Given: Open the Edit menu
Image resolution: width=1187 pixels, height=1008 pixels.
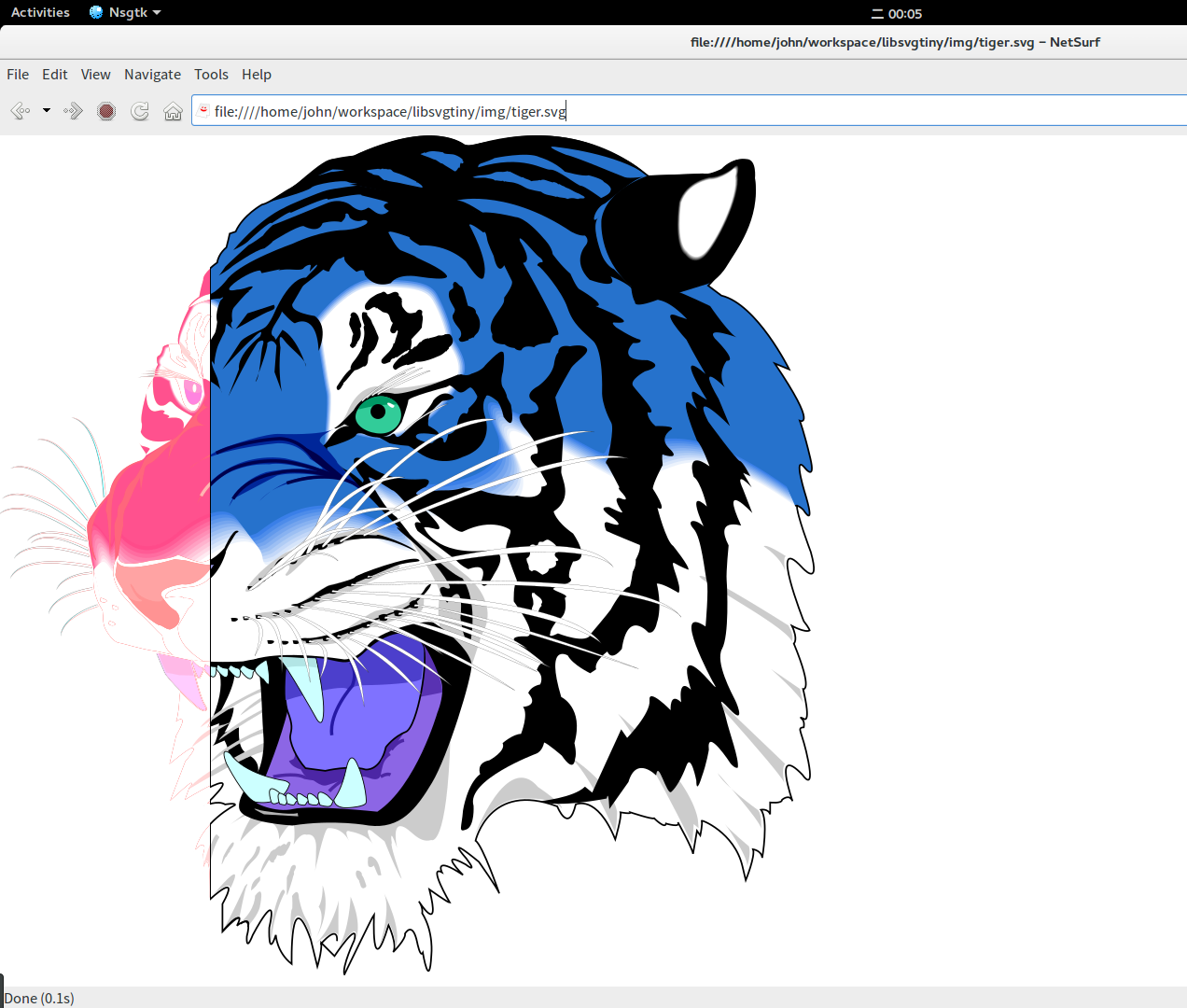Looking at the screenshot, I should coord(54,75).
